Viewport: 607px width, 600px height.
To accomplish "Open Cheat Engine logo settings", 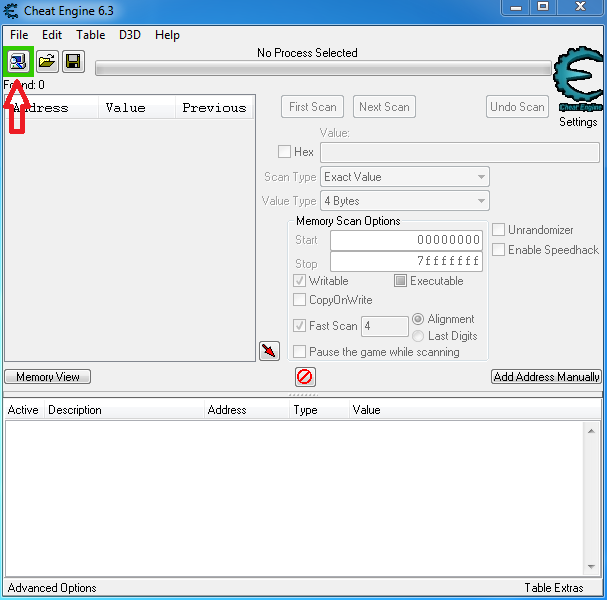I will coord(579,79).
